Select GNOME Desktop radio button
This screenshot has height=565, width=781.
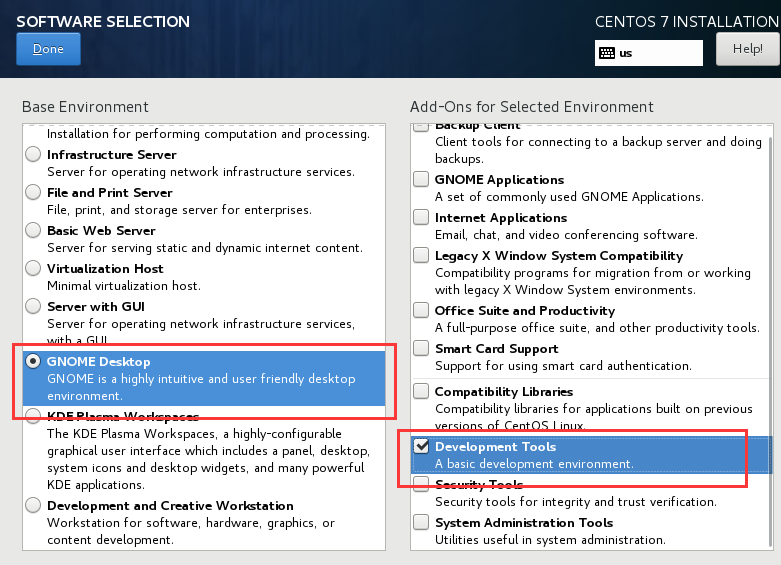coord(33,361)
